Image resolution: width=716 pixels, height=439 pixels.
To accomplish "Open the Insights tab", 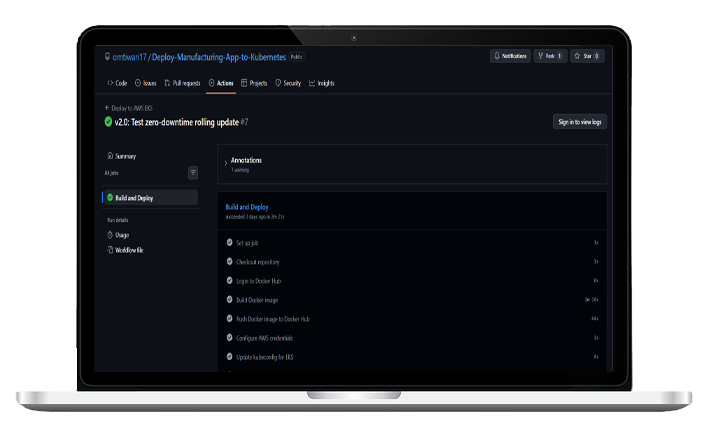I will (x=321, y=83).
